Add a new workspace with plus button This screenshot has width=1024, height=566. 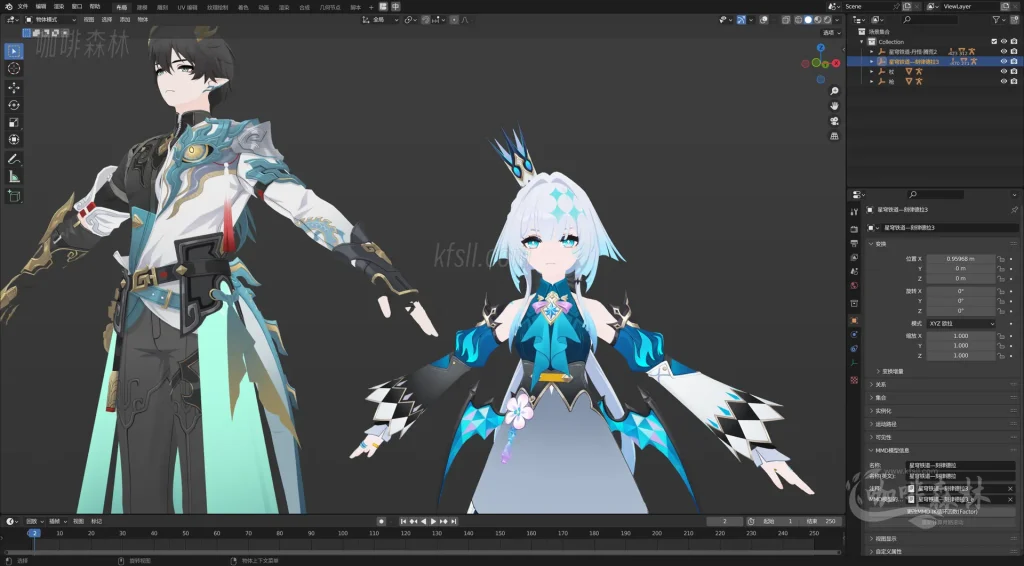[x=371, y=7]
